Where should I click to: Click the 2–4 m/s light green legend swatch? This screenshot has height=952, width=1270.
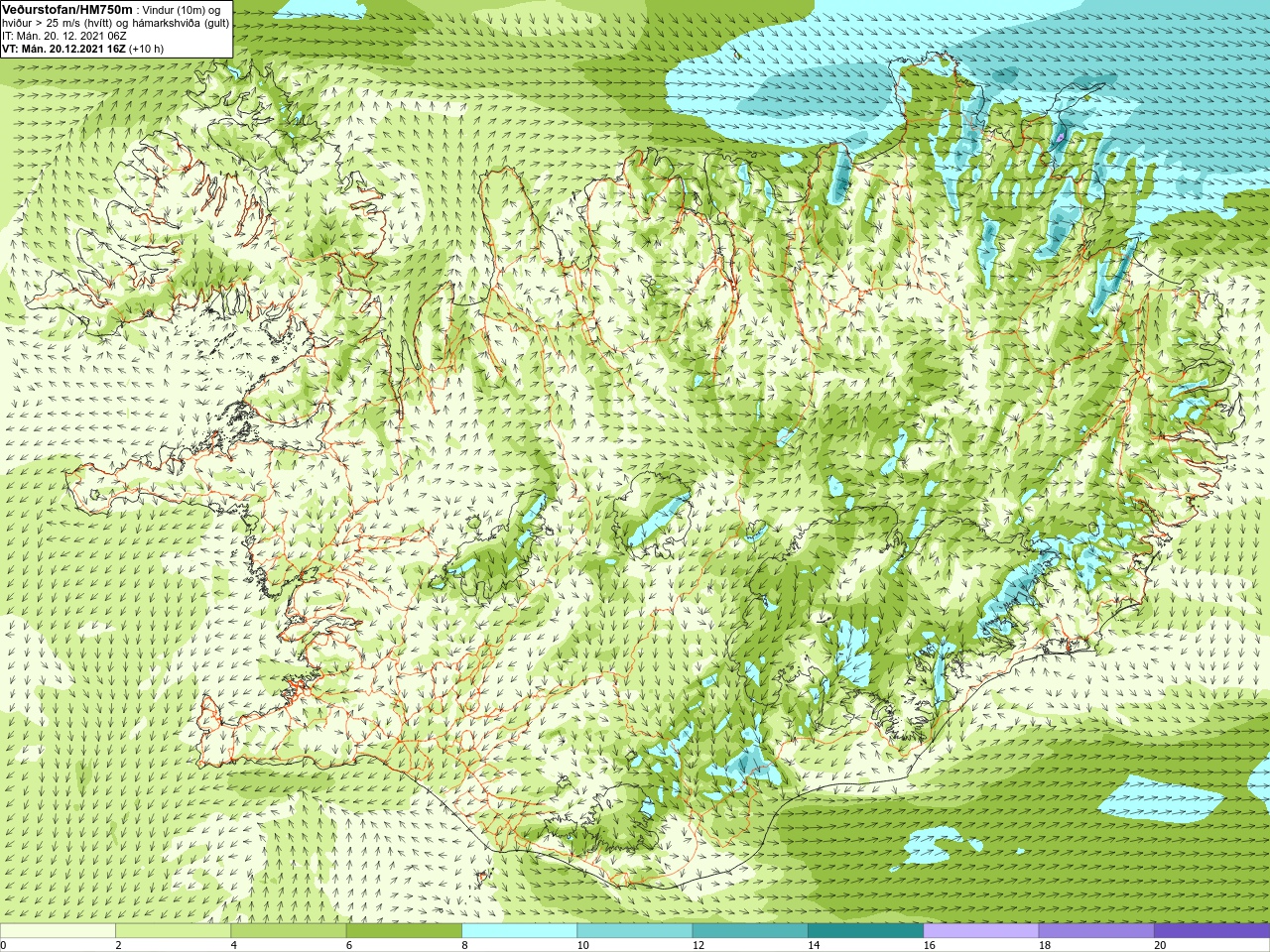[x=174, y=930]
